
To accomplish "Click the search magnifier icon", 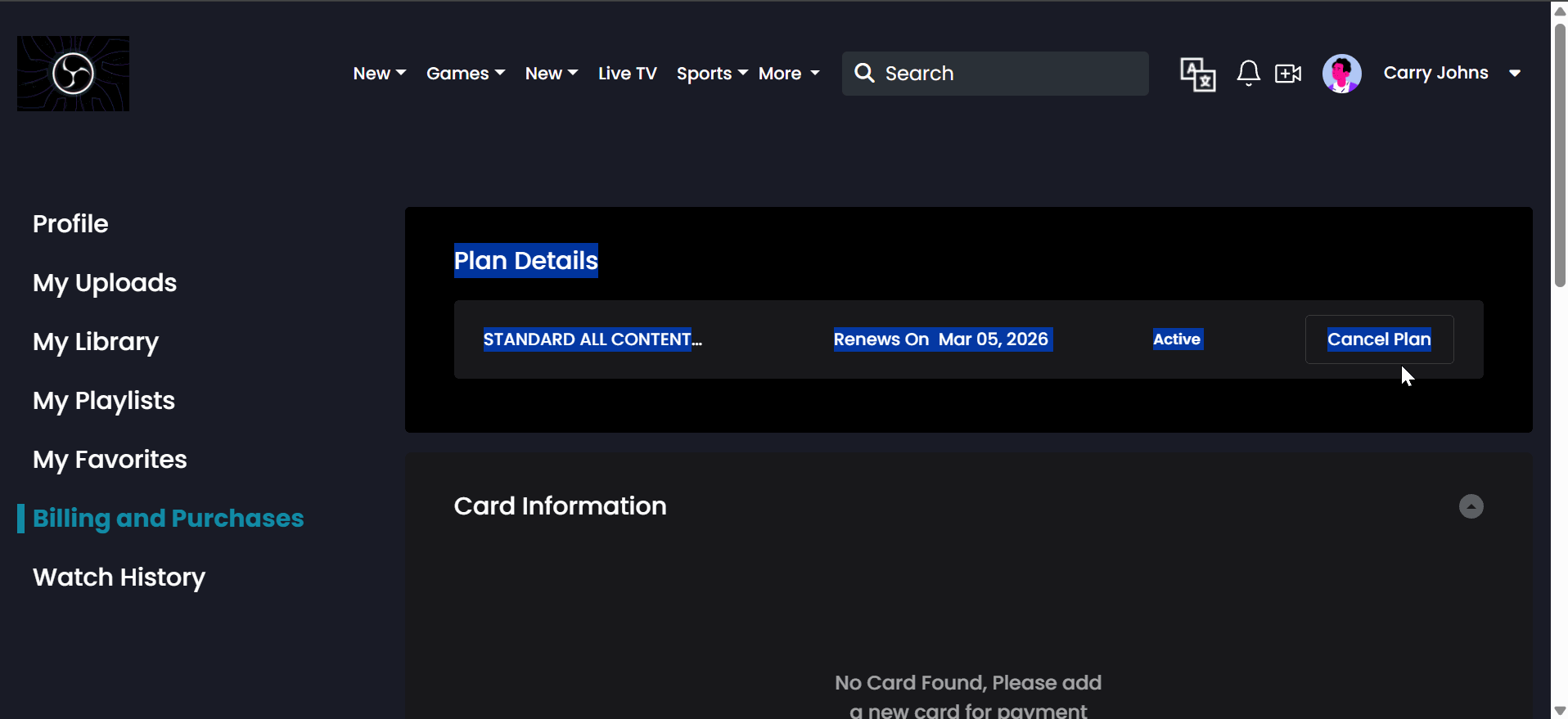I will click(864, 73).
